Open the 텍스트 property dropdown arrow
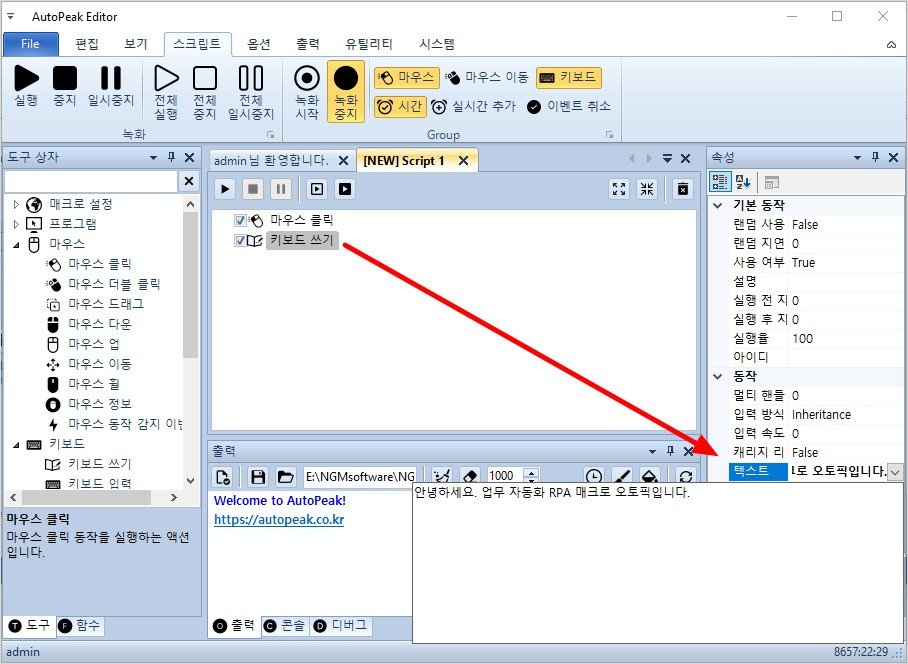Image resolution: width=908 pixels, height=664 pixels. coord(895,472)
